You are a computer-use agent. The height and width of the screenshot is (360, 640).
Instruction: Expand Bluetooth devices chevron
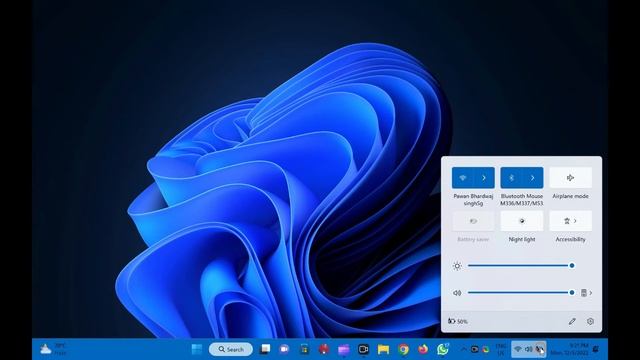[533, 178]
